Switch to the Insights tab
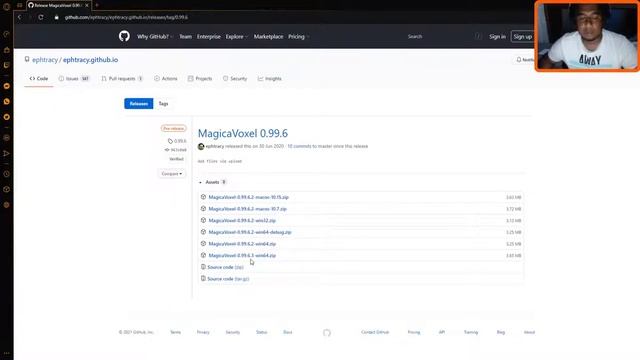This screenshot has width=640, height=360. (270, 78)
